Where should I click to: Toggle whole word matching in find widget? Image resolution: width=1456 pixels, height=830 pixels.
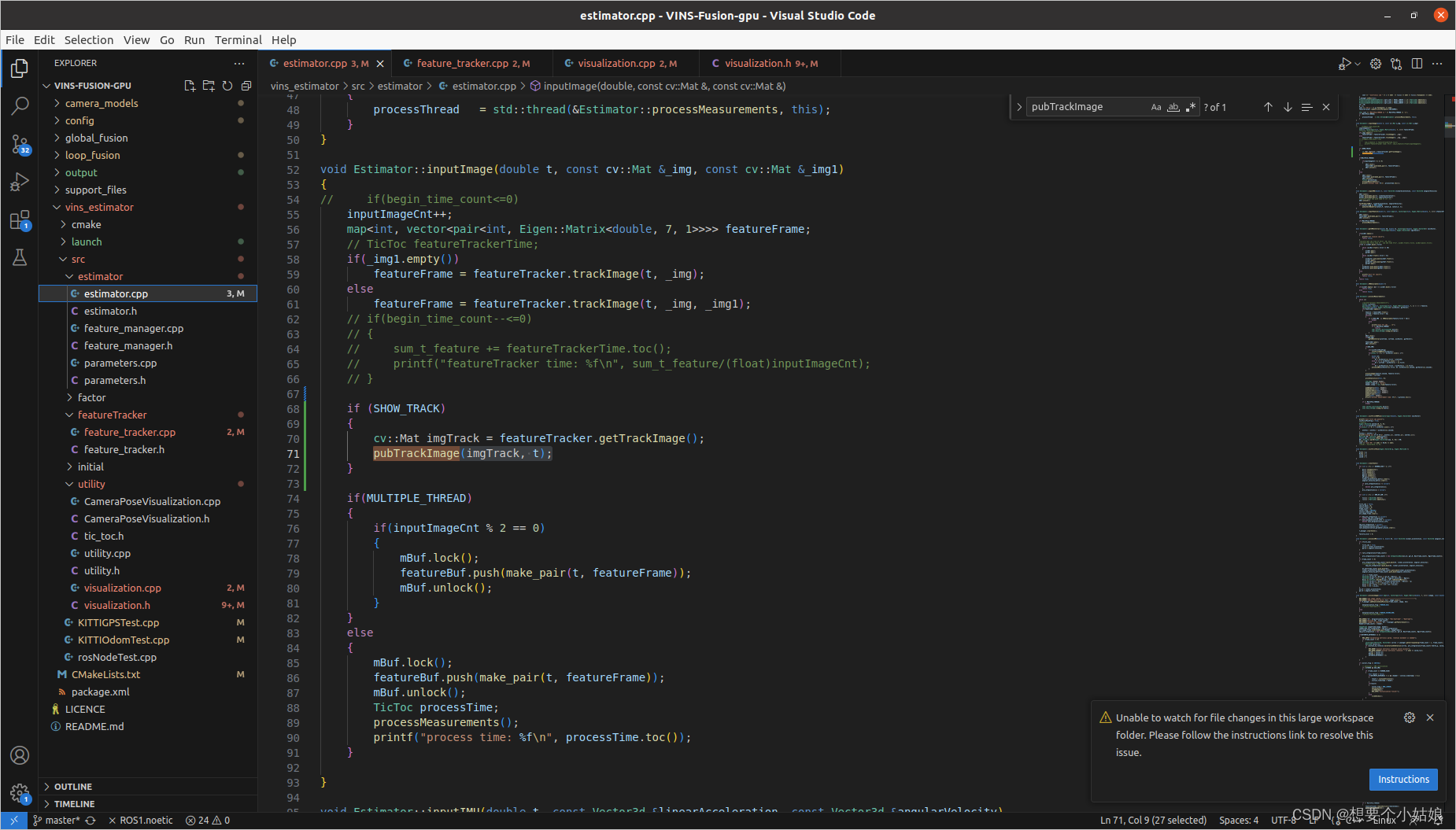click(1173, 106)
